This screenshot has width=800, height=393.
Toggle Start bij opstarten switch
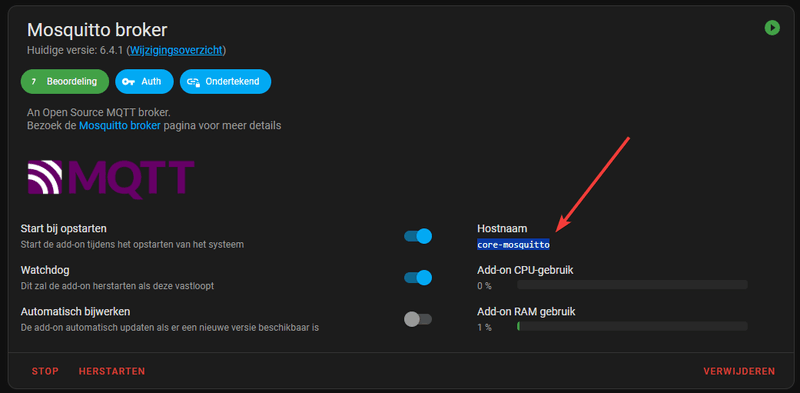click(x=418, y=236)
